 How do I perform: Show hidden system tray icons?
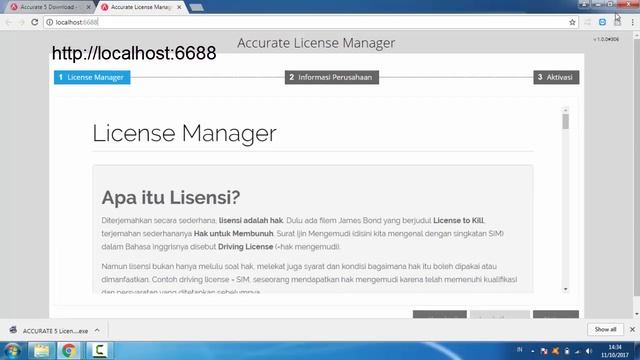(x=533, y=351)
